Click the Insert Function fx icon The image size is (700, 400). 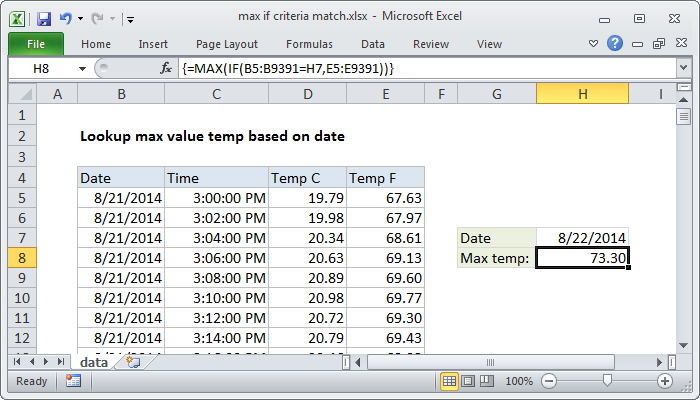[x=166, y=68]
